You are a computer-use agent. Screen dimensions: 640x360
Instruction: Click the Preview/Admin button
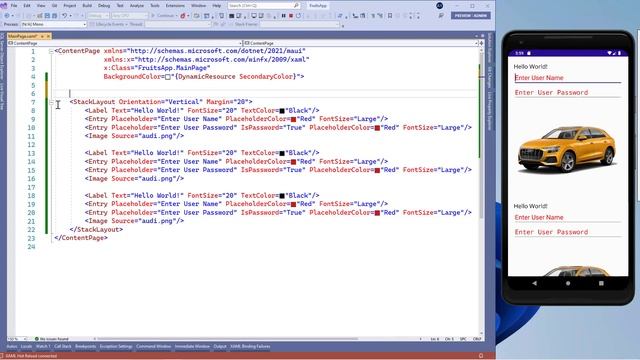471,16
